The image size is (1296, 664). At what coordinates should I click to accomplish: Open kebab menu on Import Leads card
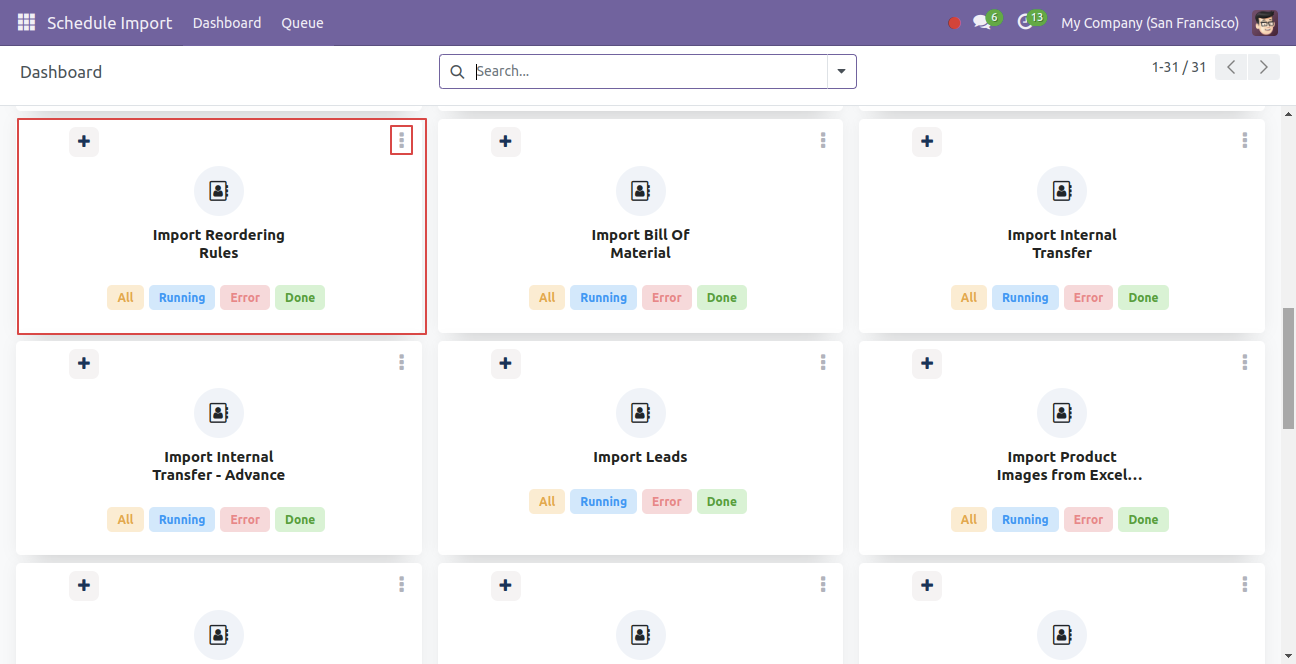pyautogui.click(x=823, y=363)
